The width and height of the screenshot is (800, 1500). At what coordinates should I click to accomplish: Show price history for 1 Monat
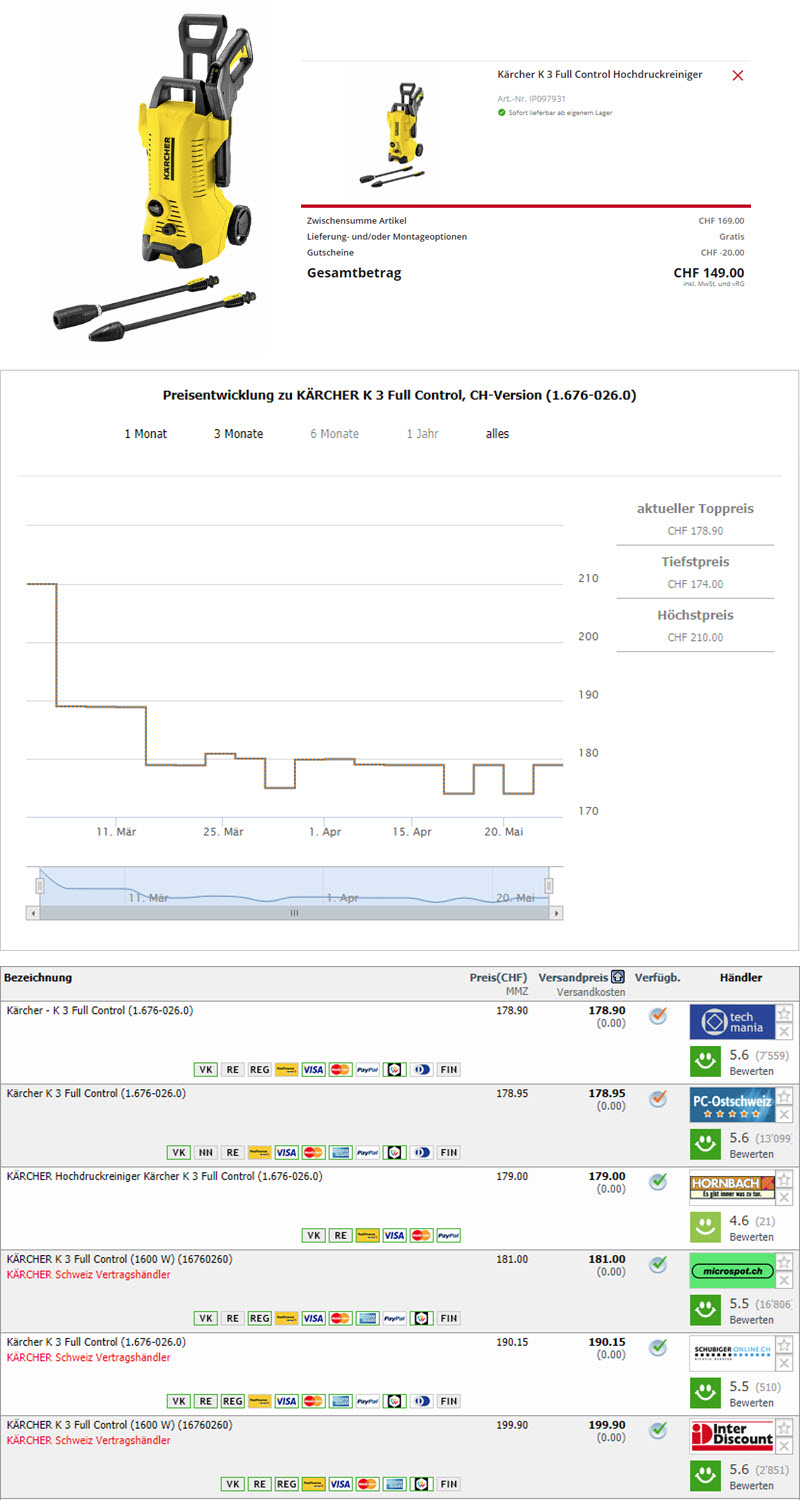[145, 434]
